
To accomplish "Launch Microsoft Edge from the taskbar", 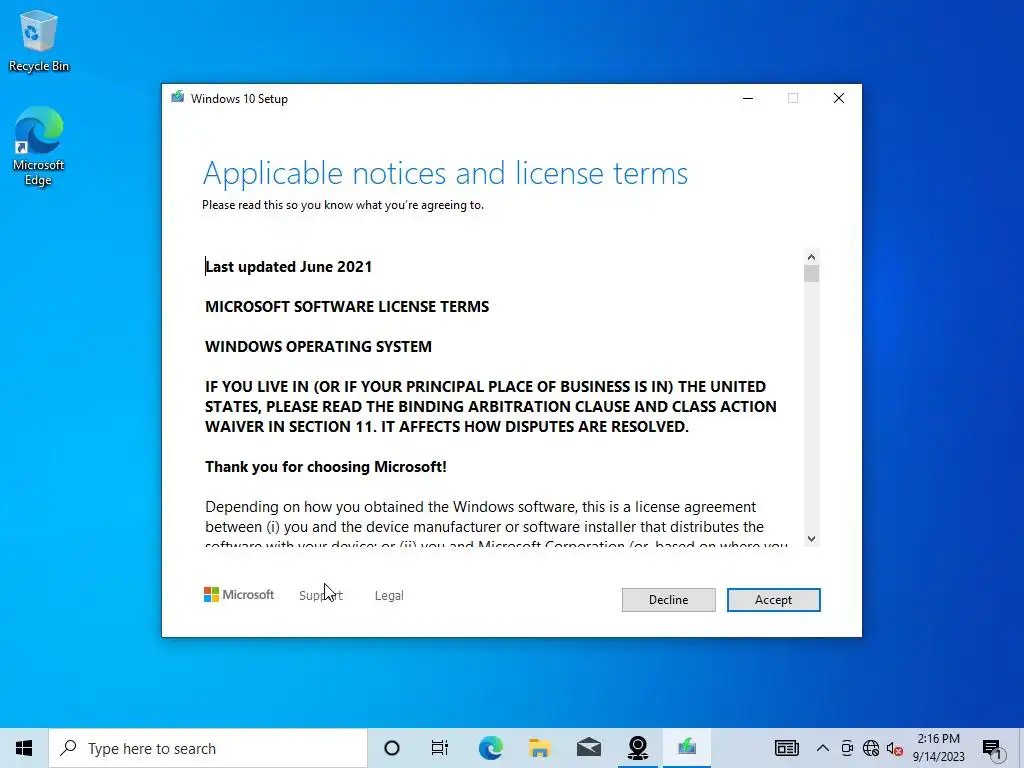I will click(490, 748).
